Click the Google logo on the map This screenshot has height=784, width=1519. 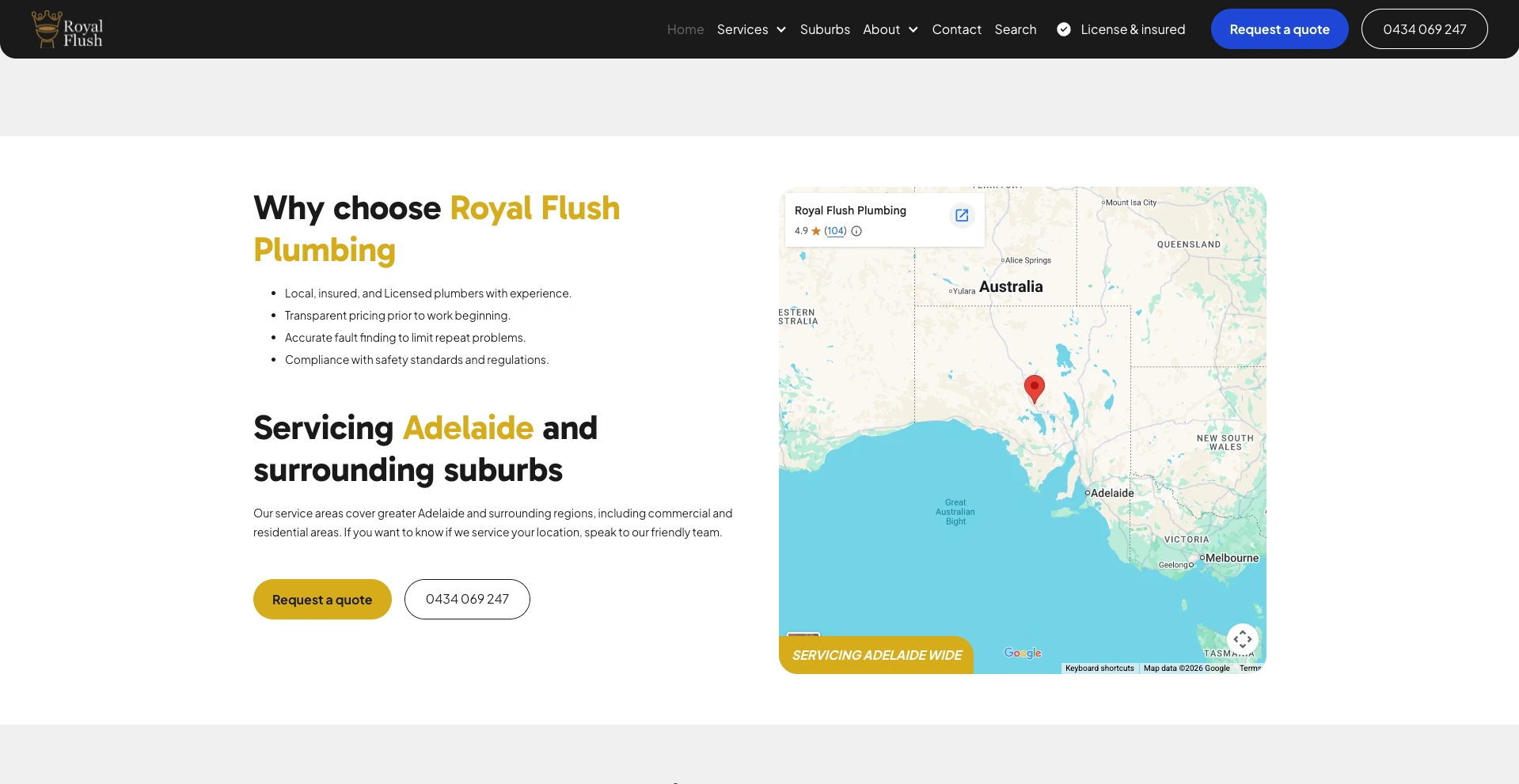(x=1023, y=653)
